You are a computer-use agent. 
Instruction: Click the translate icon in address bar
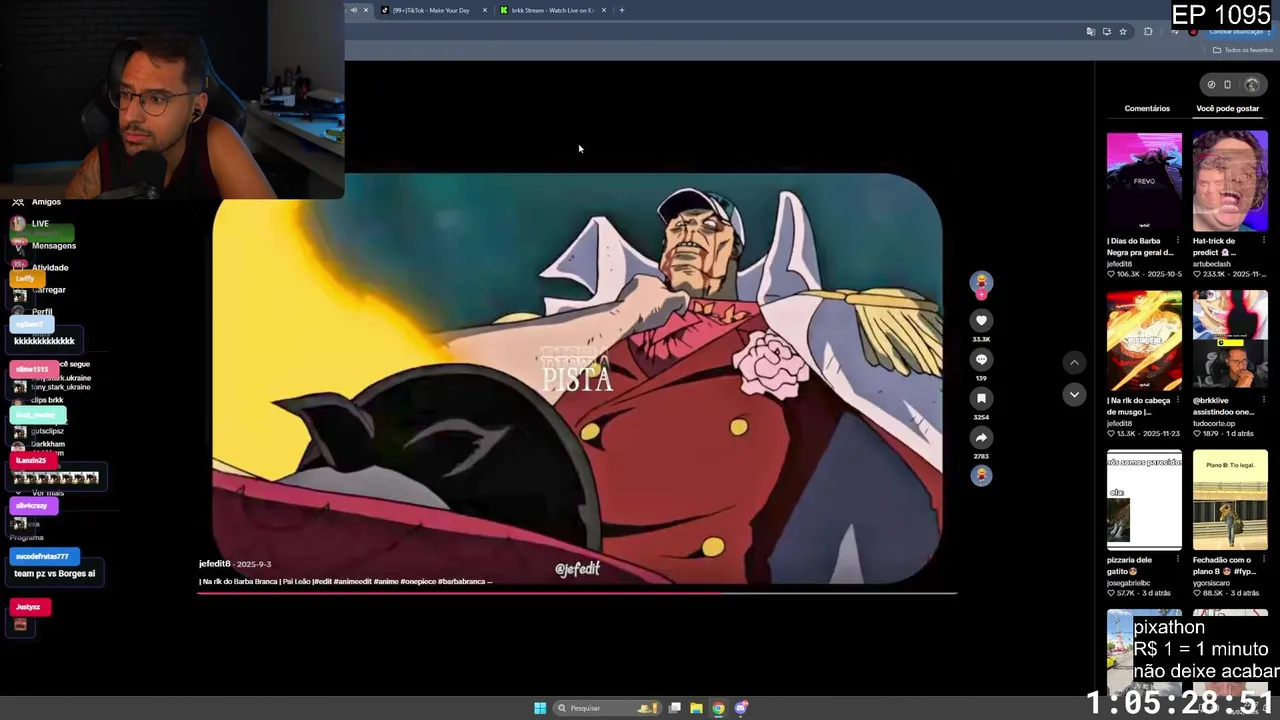1090,32
